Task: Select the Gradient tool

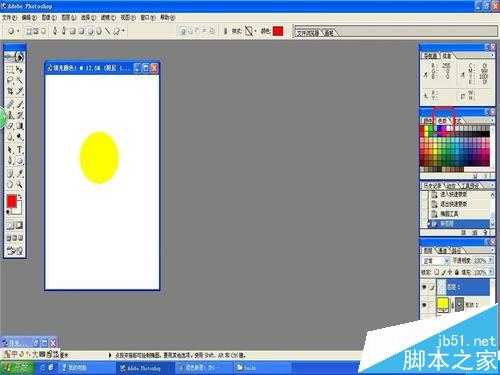Action: [x=20, y=126]
